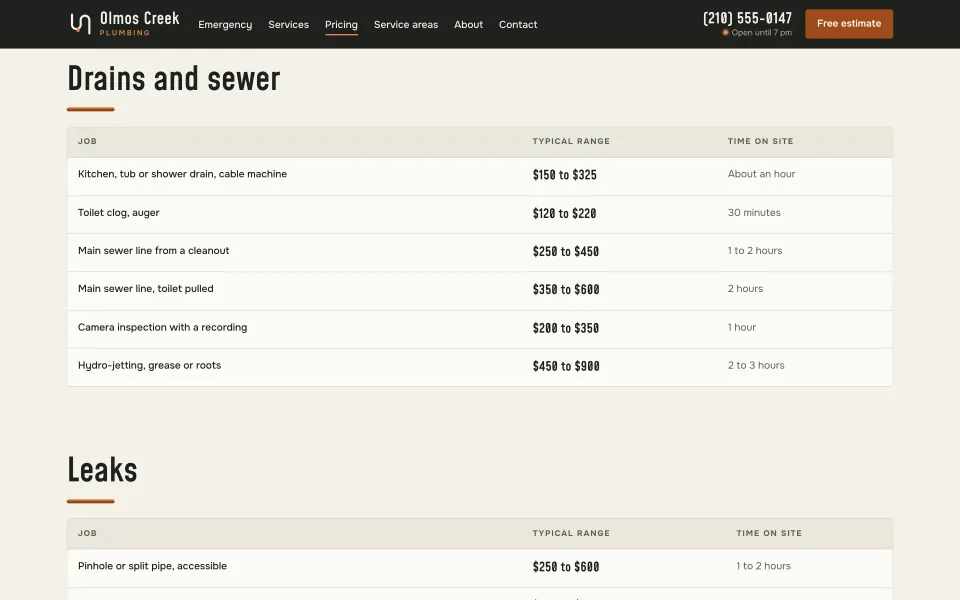Open the Emergency nav item
Screen dimensions: 960x600
click(225, 24)
